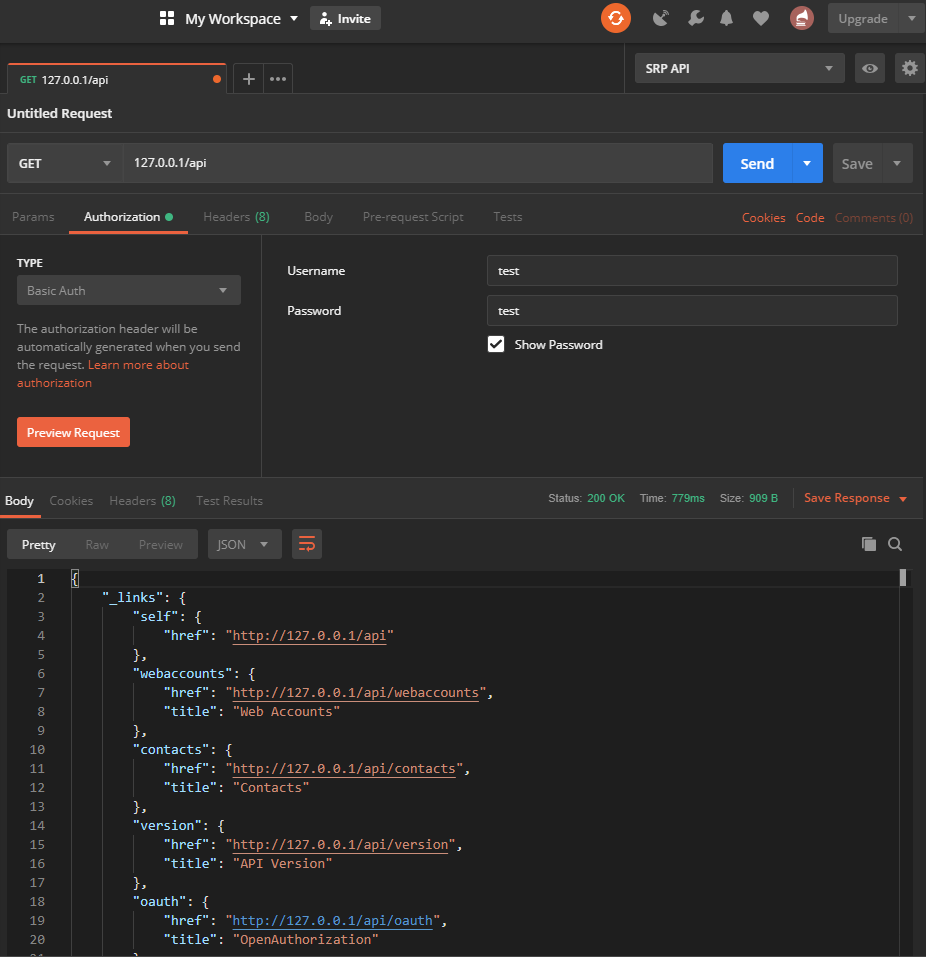Image resolution: width=926 pixels, height=957 pixels.
Task: Open the notifications bell
Action: pos(727,18)
